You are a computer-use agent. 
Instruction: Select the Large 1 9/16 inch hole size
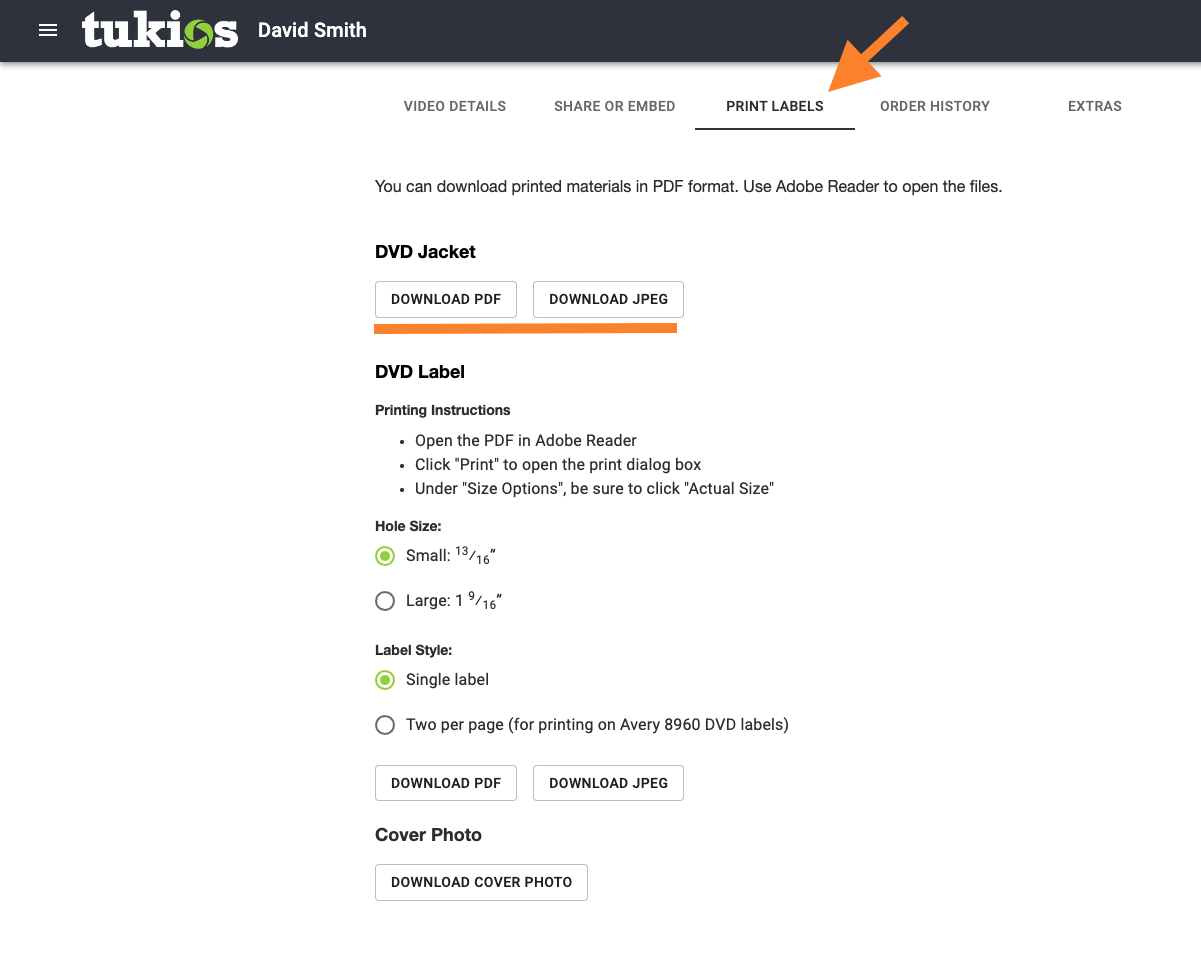385,601
